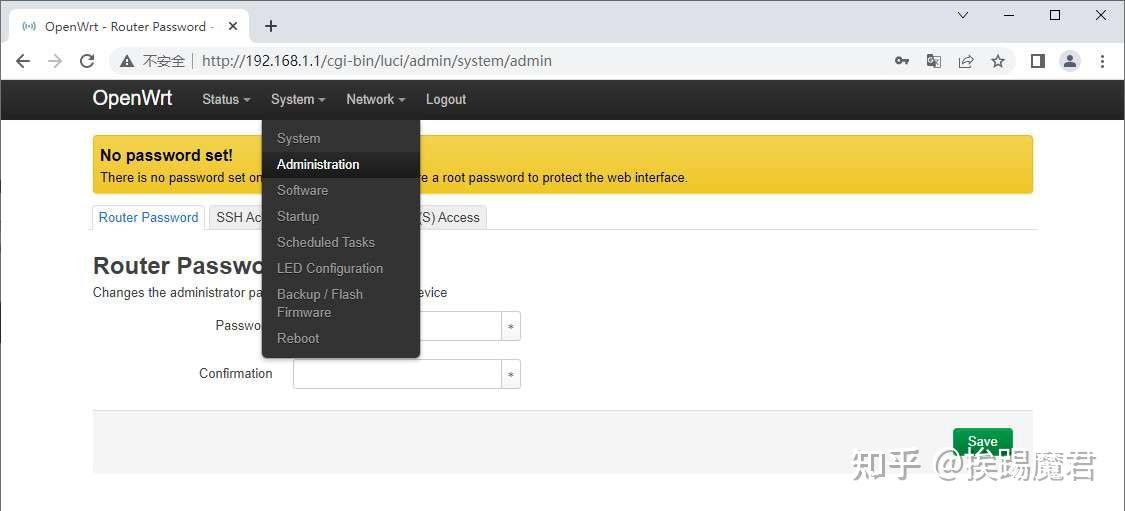The width and height of the screenshot is (1125, 511).
Task: Click the Chrome profile avatar icon
Action: (x=1070, y=61)
